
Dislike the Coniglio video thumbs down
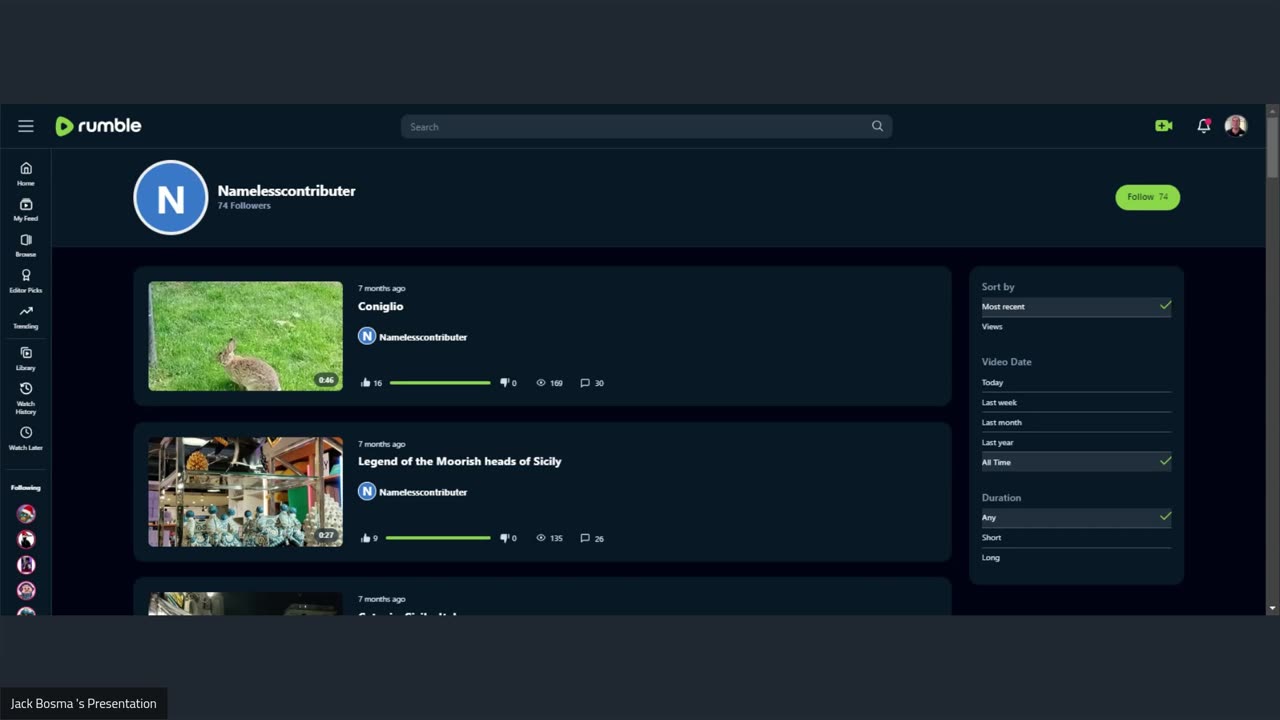505,383
